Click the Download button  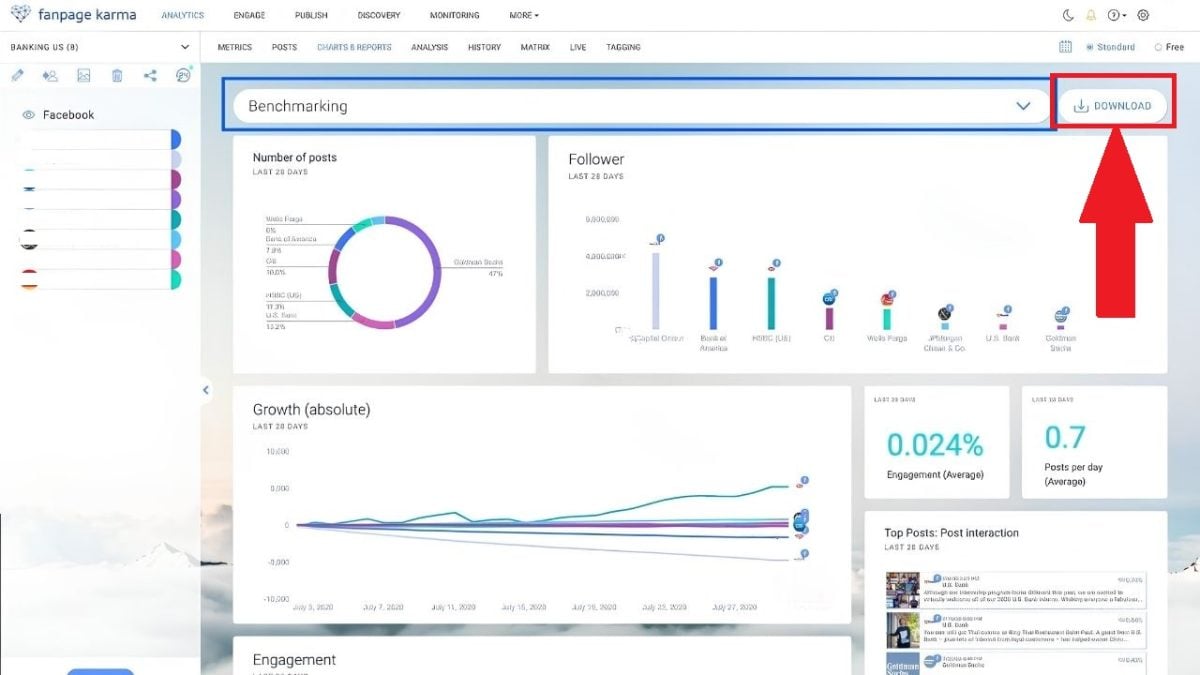pos(1112,106)
